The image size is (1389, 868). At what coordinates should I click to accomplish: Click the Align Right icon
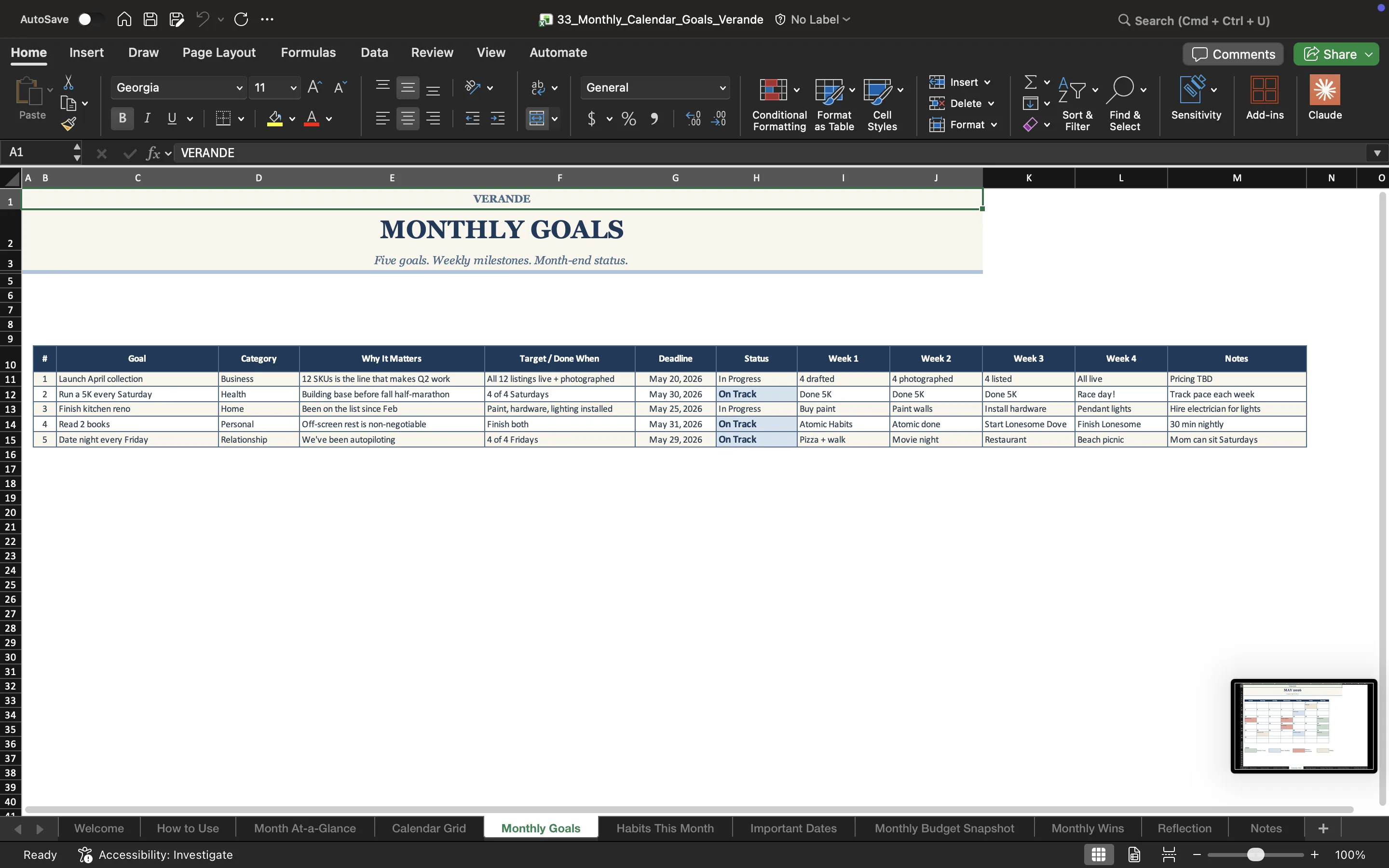434,119
